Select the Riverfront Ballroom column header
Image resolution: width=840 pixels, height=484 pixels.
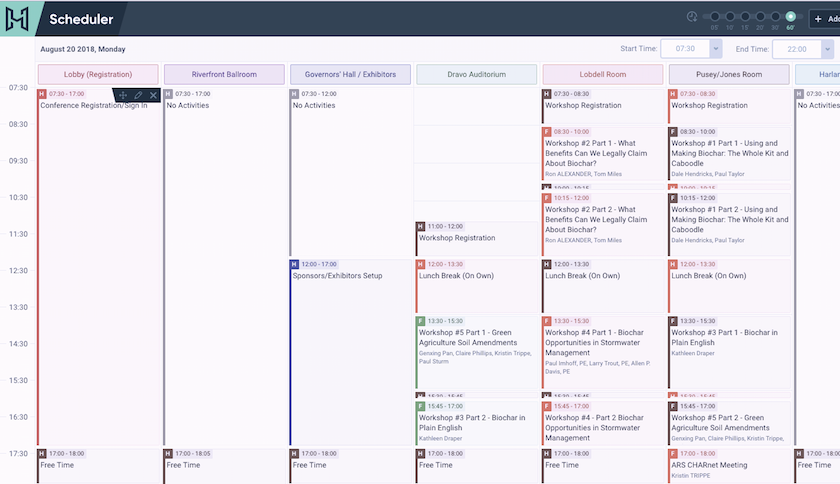pyautogui.click(x=224, y=74)
